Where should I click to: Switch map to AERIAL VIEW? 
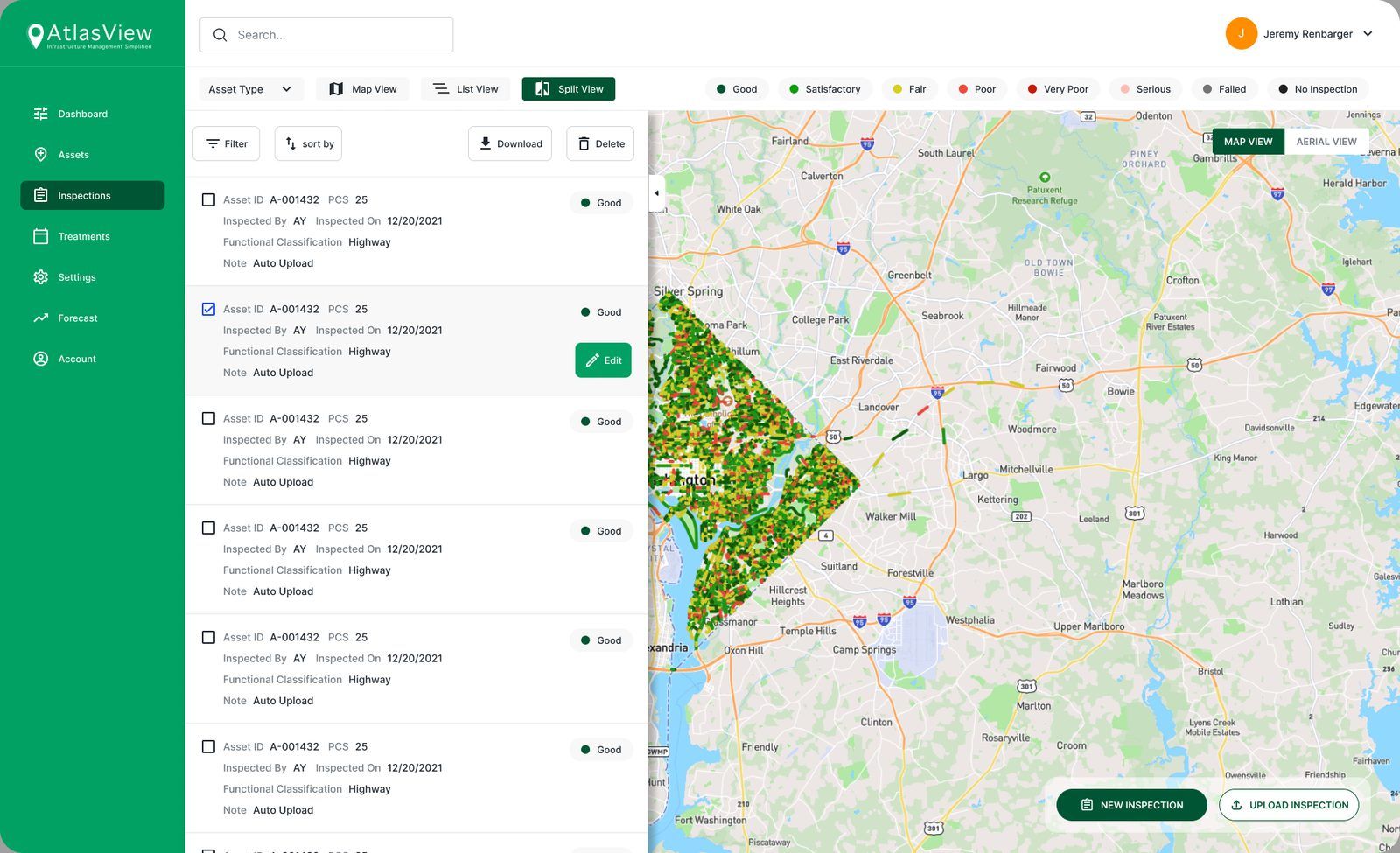(x=1326, y=142)
